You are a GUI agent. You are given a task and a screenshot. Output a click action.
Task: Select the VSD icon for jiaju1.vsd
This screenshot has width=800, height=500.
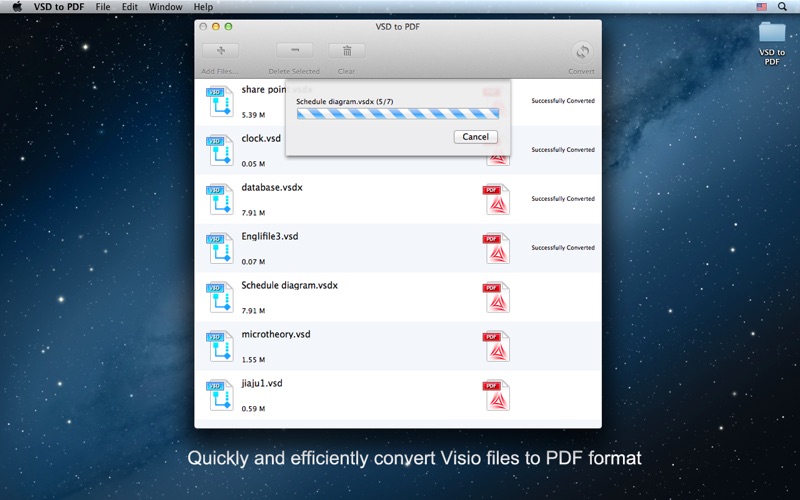click(x=220, y=395)
